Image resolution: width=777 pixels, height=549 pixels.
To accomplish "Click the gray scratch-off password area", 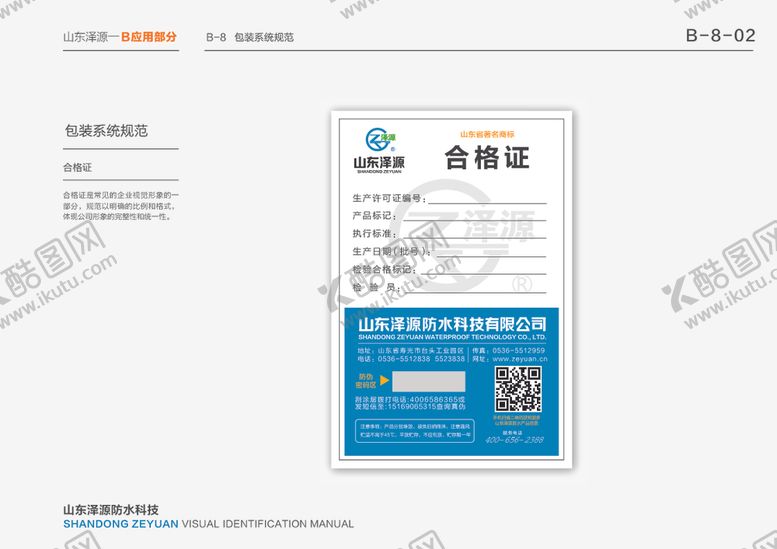I will pyautogui.click(x=428, y=381).
